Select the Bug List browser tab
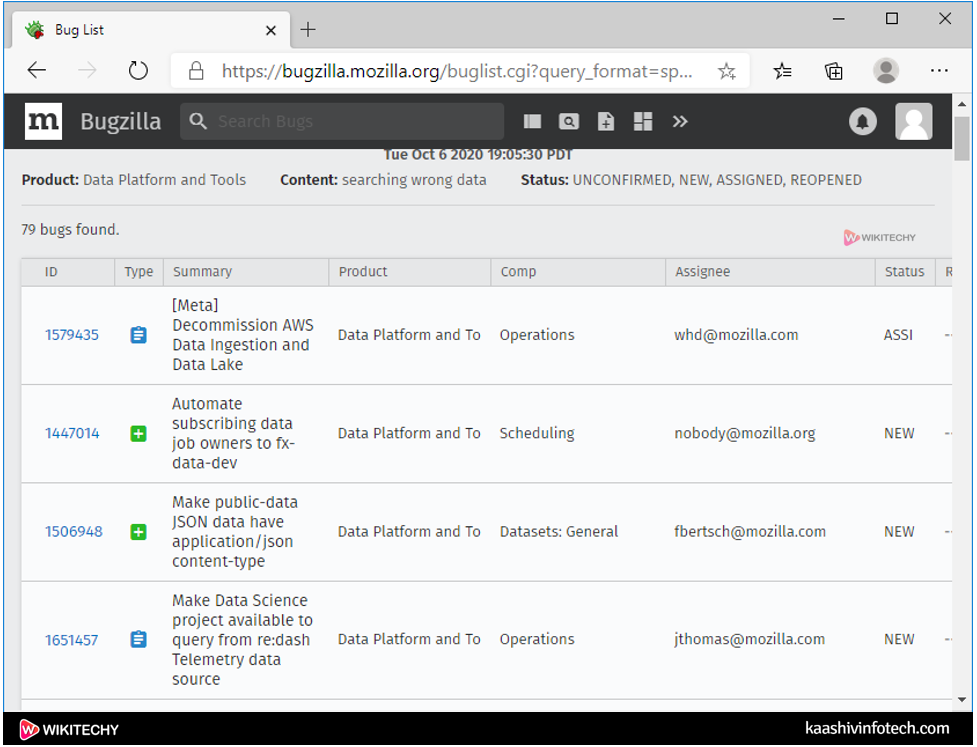 pos(140,30)
